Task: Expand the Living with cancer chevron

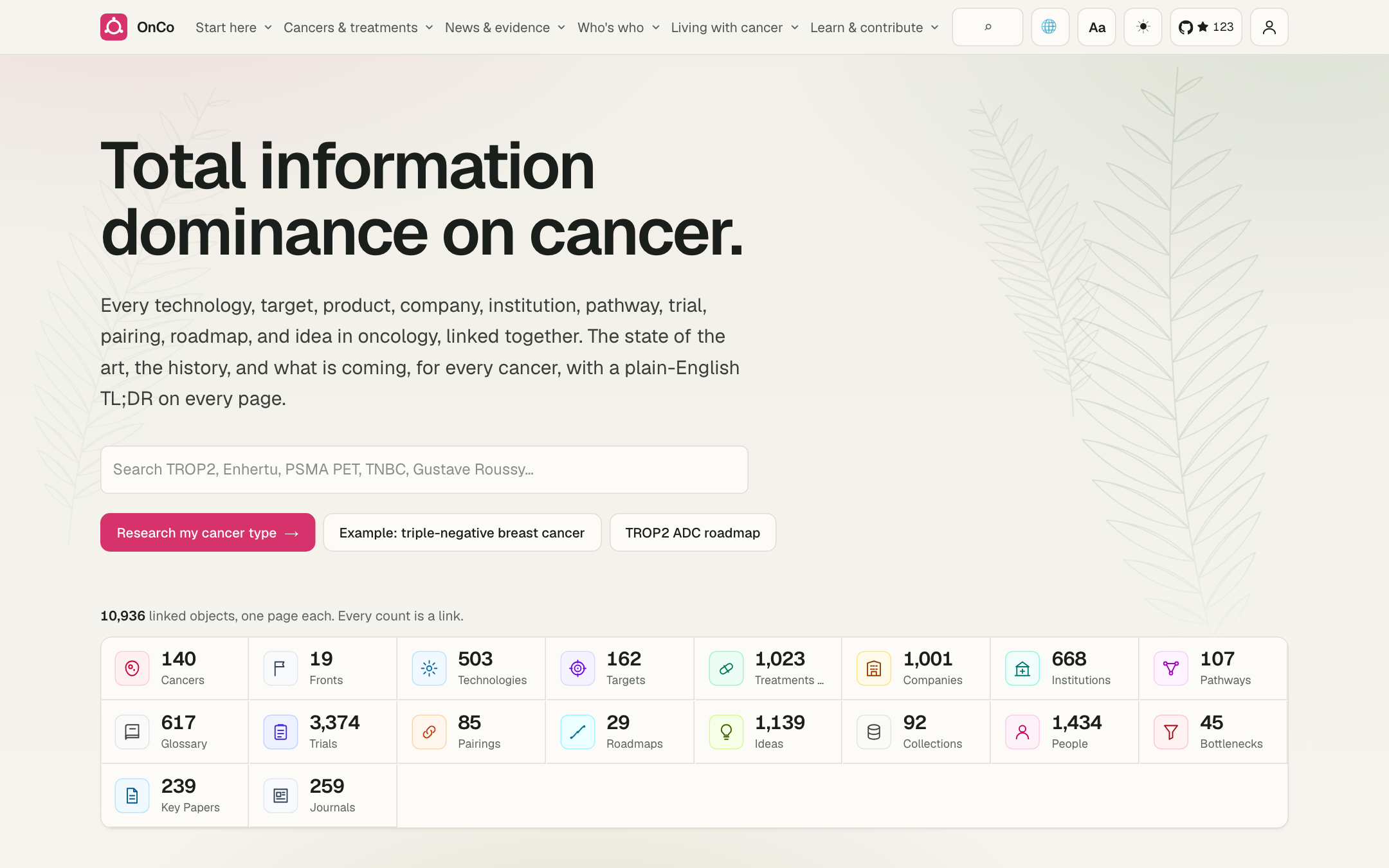Action: [x=795, y=28]
